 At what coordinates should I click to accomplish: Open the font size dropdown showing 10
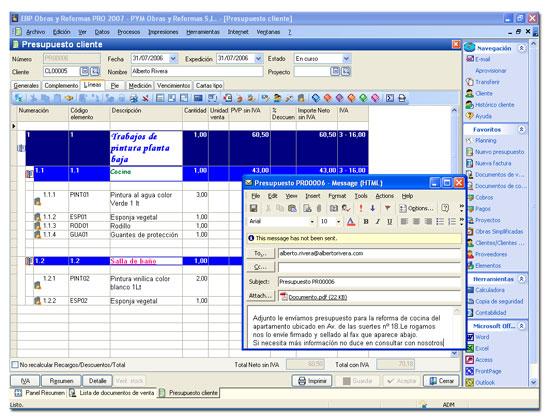click(338, 222)
